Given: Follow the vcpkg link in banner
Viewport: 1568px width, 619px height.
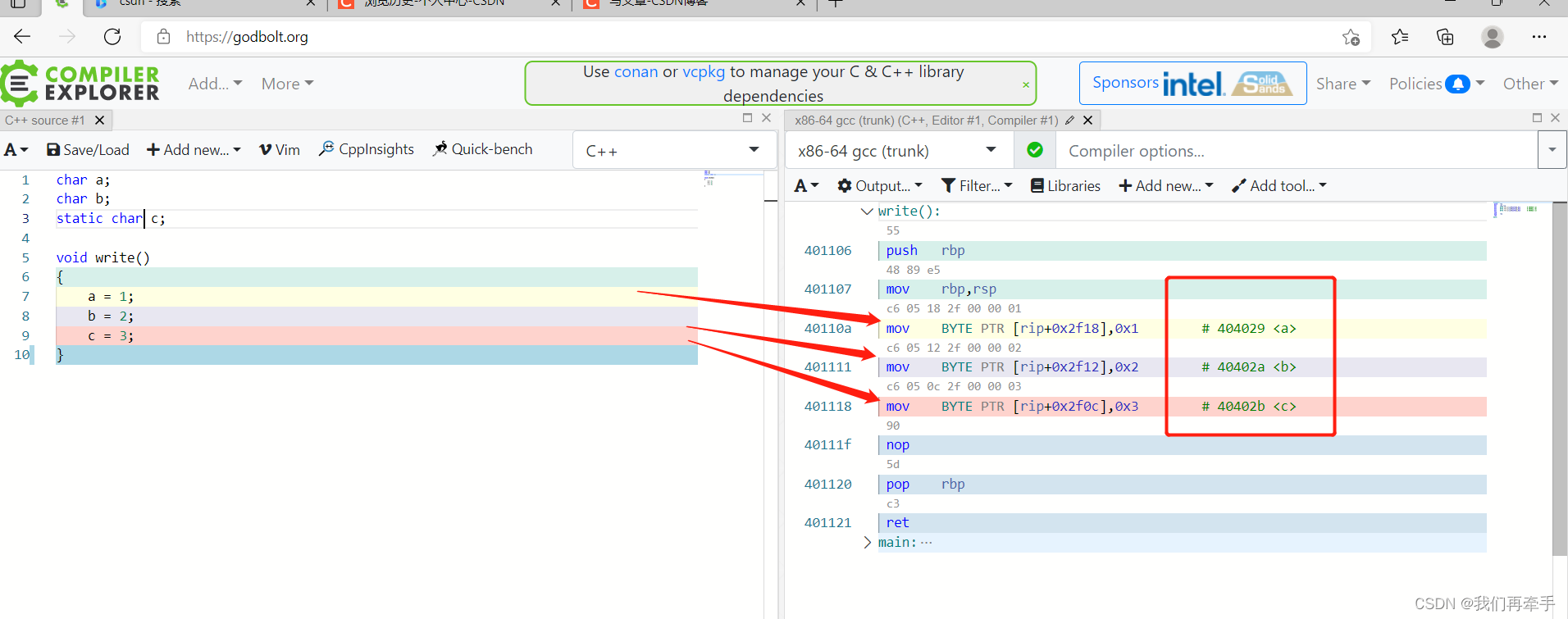Looking at the screenshot, I should click(x=704, y=71).
